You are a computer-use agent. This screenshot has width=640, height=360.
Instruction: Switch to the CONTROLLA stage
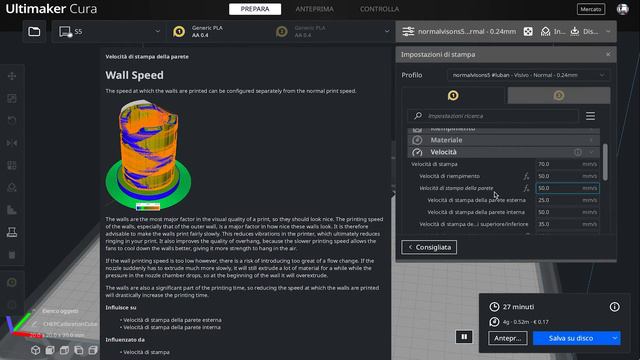[x=379, y=9]
